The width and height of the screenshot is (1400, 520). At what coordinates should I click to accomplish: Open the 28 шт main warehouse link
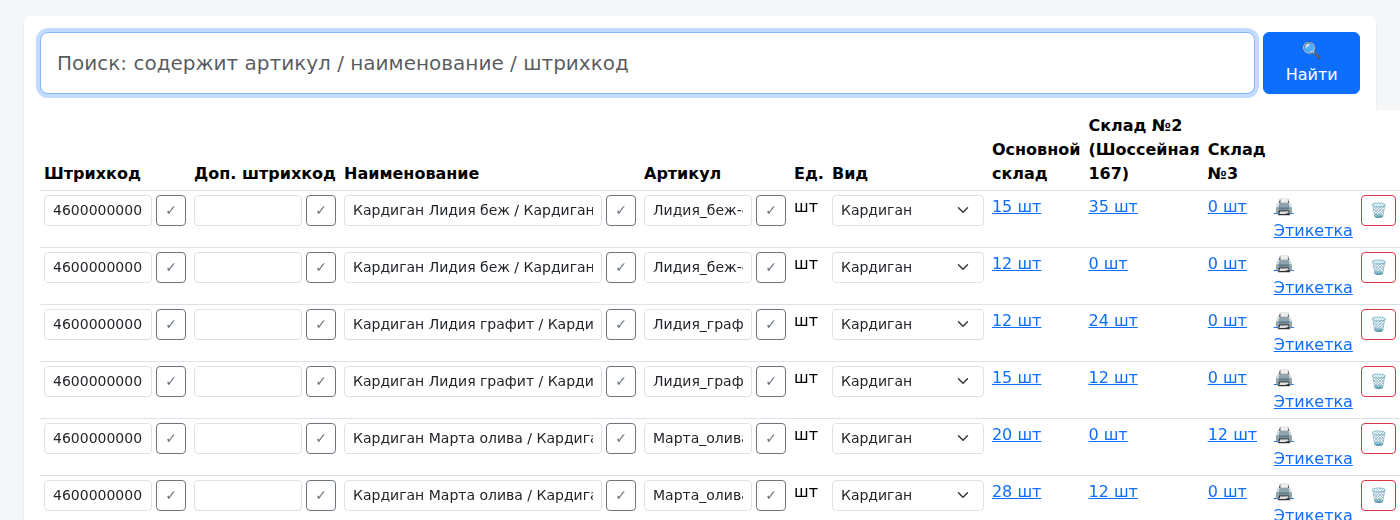click(1016, 492)
